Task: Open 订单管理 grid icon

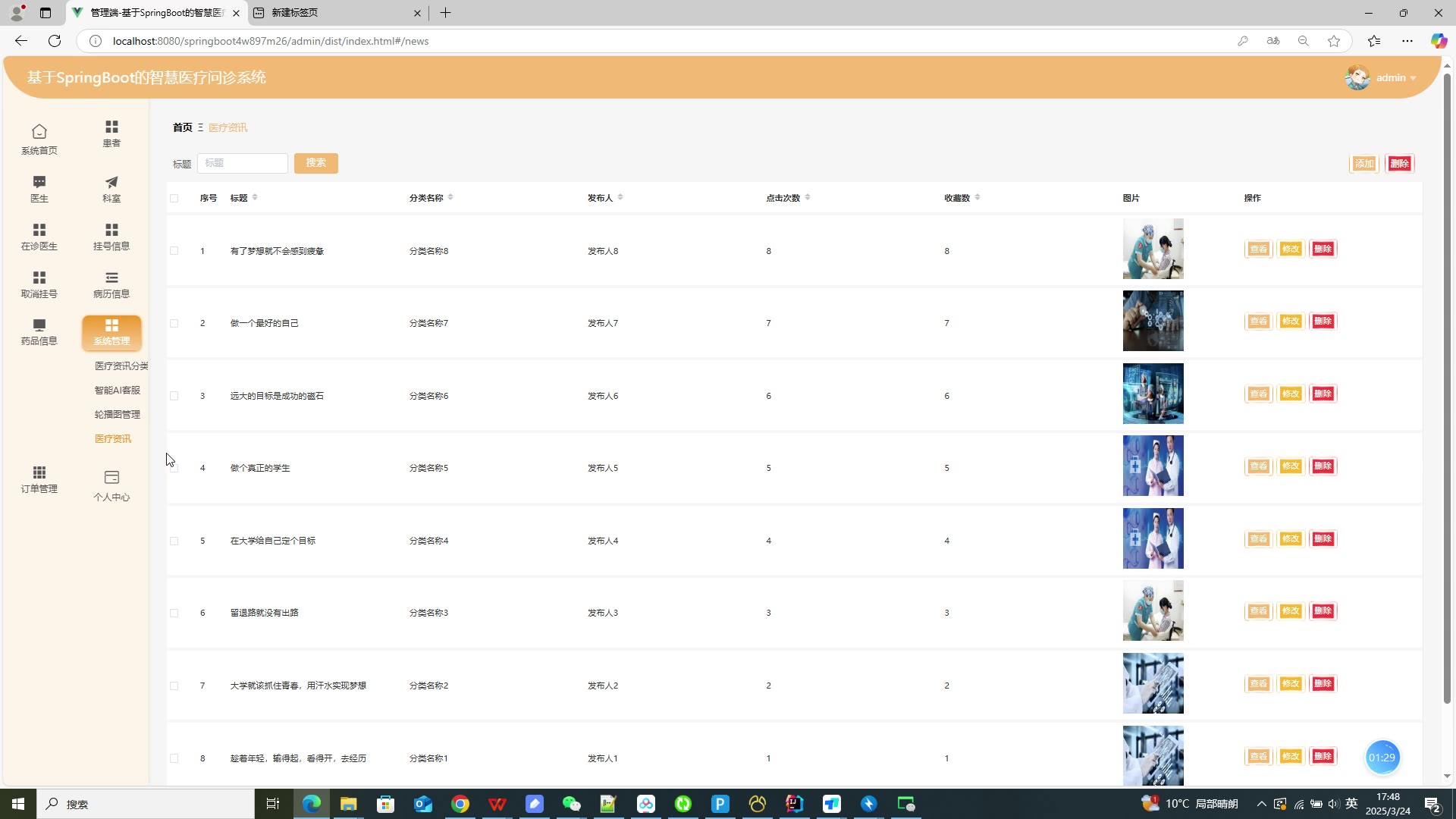Action: click(x=39, y=472)
